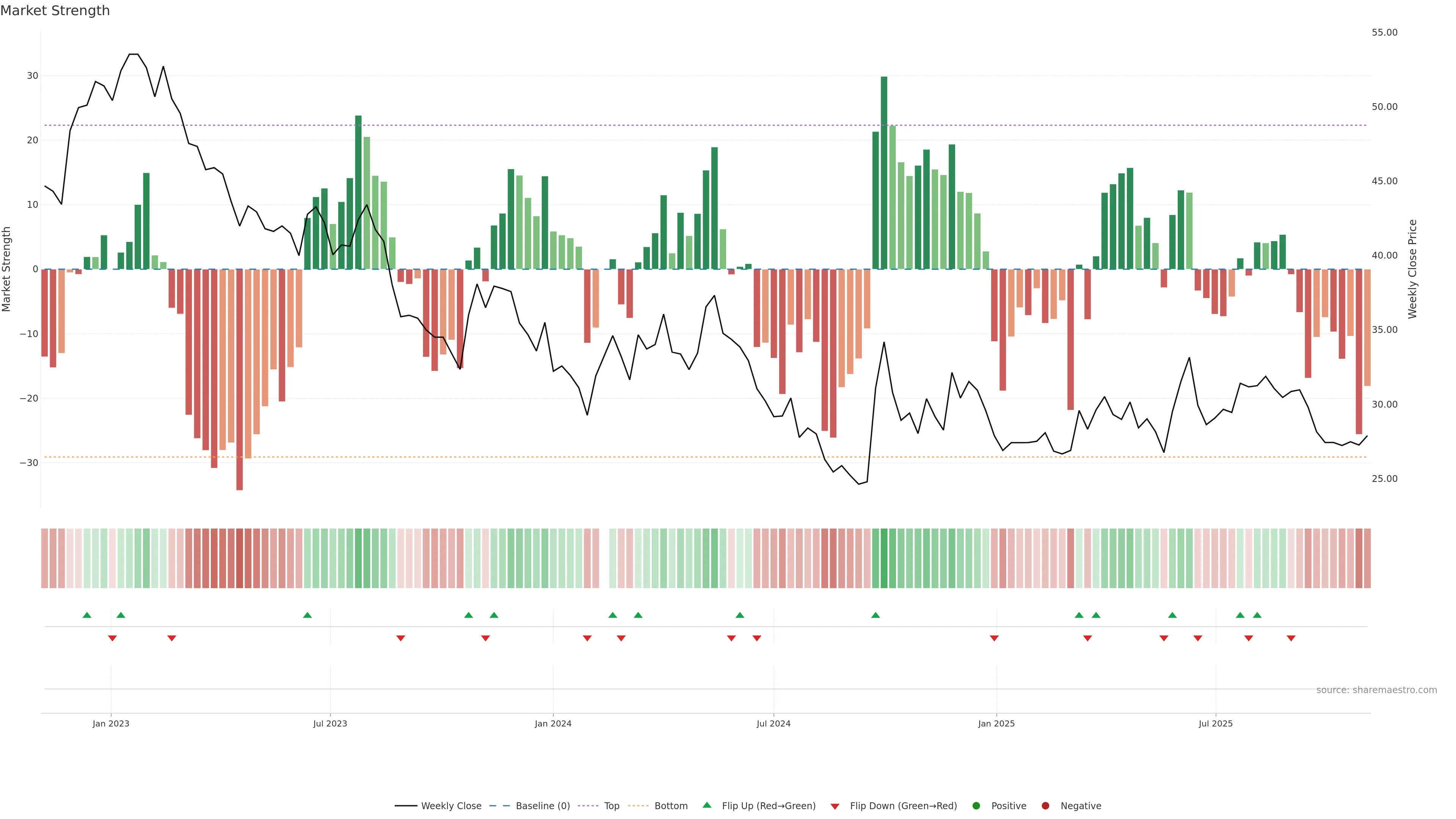The image size is (1456, 819).
Task: Click the Weekly Close Price axis title
Action: (1412, 269)
